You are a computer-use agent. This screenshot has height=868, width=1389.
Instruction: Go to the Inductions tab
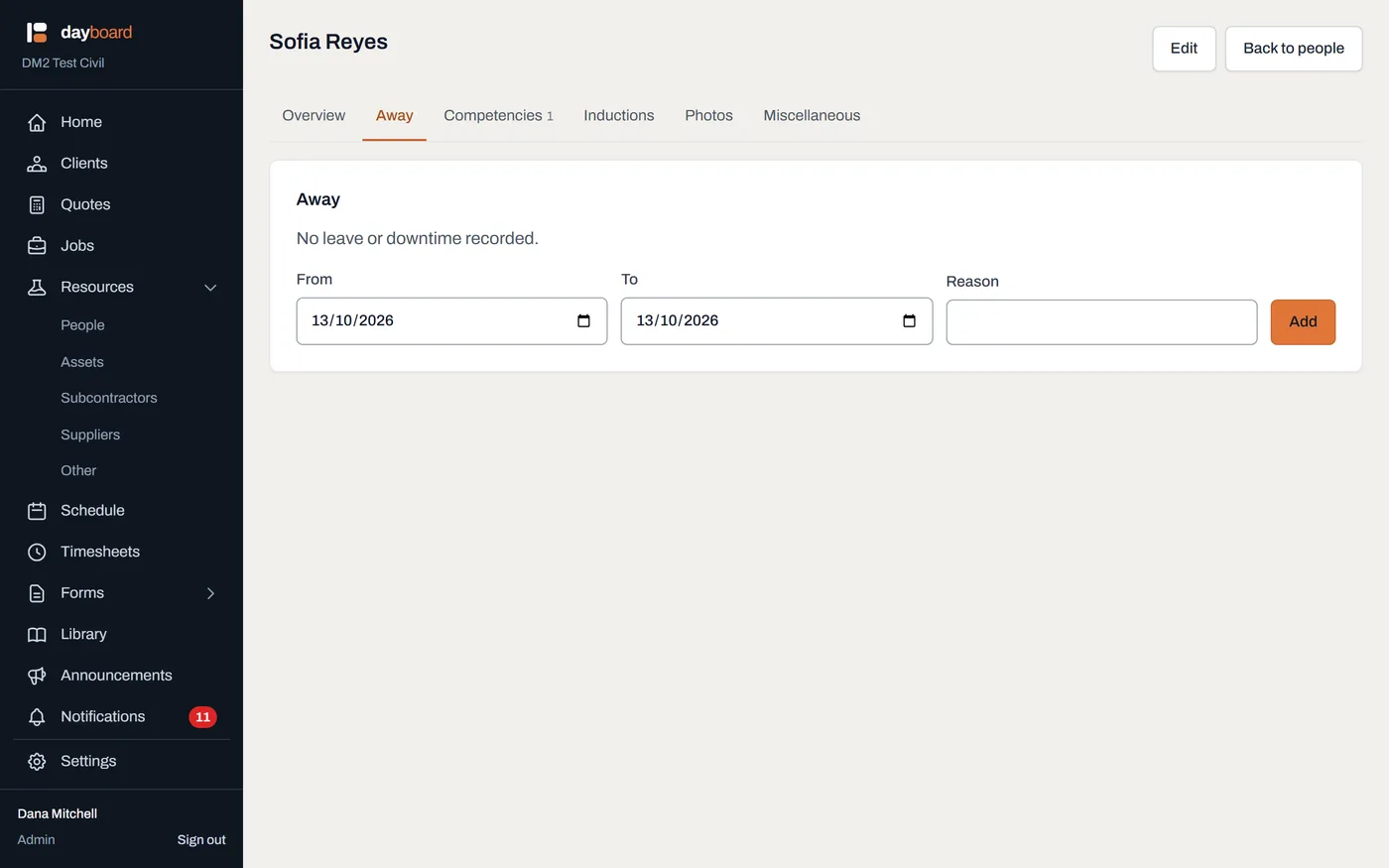(619, 115)
